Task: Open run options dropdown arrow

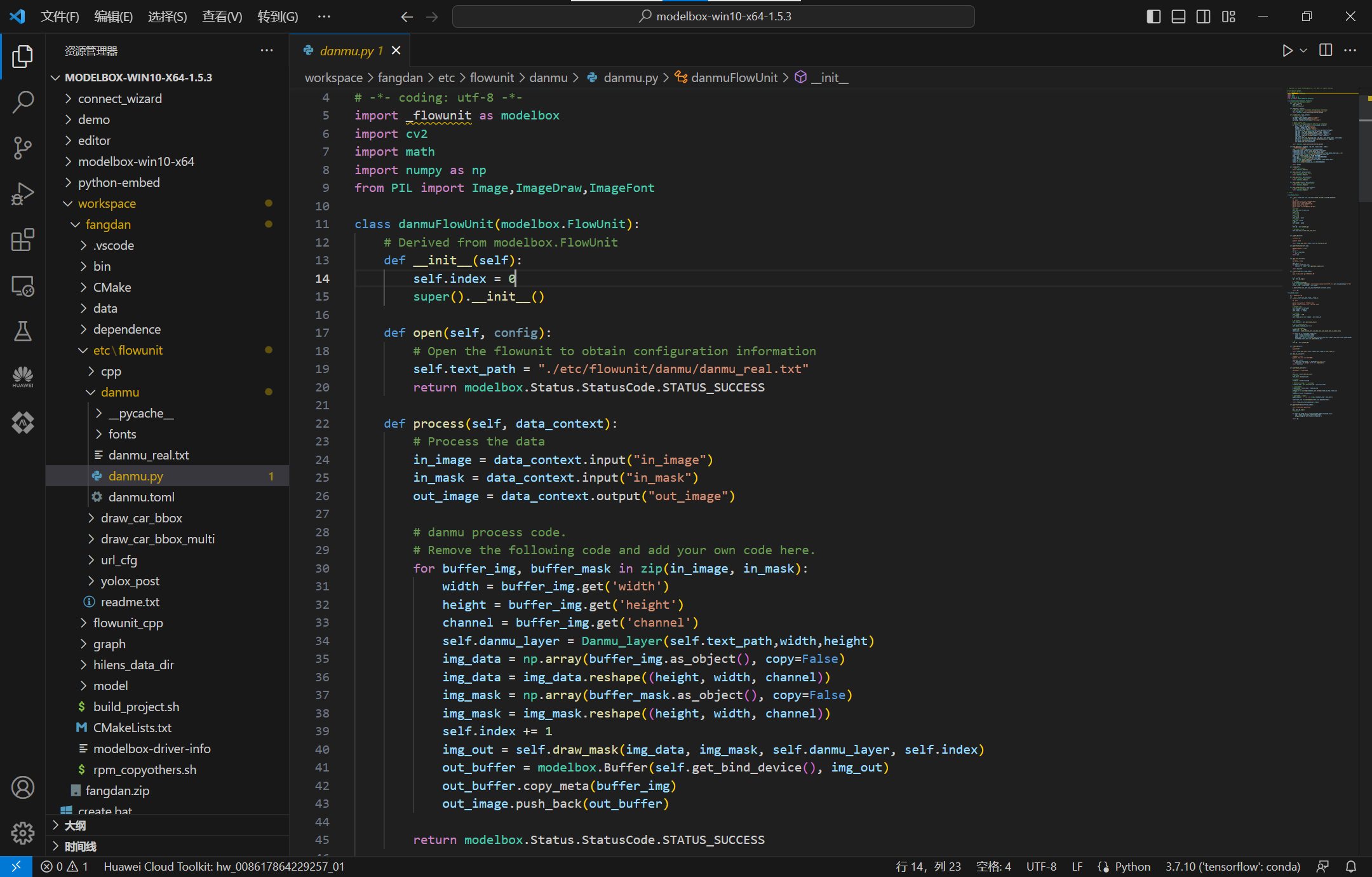Action: point(1303,51)
